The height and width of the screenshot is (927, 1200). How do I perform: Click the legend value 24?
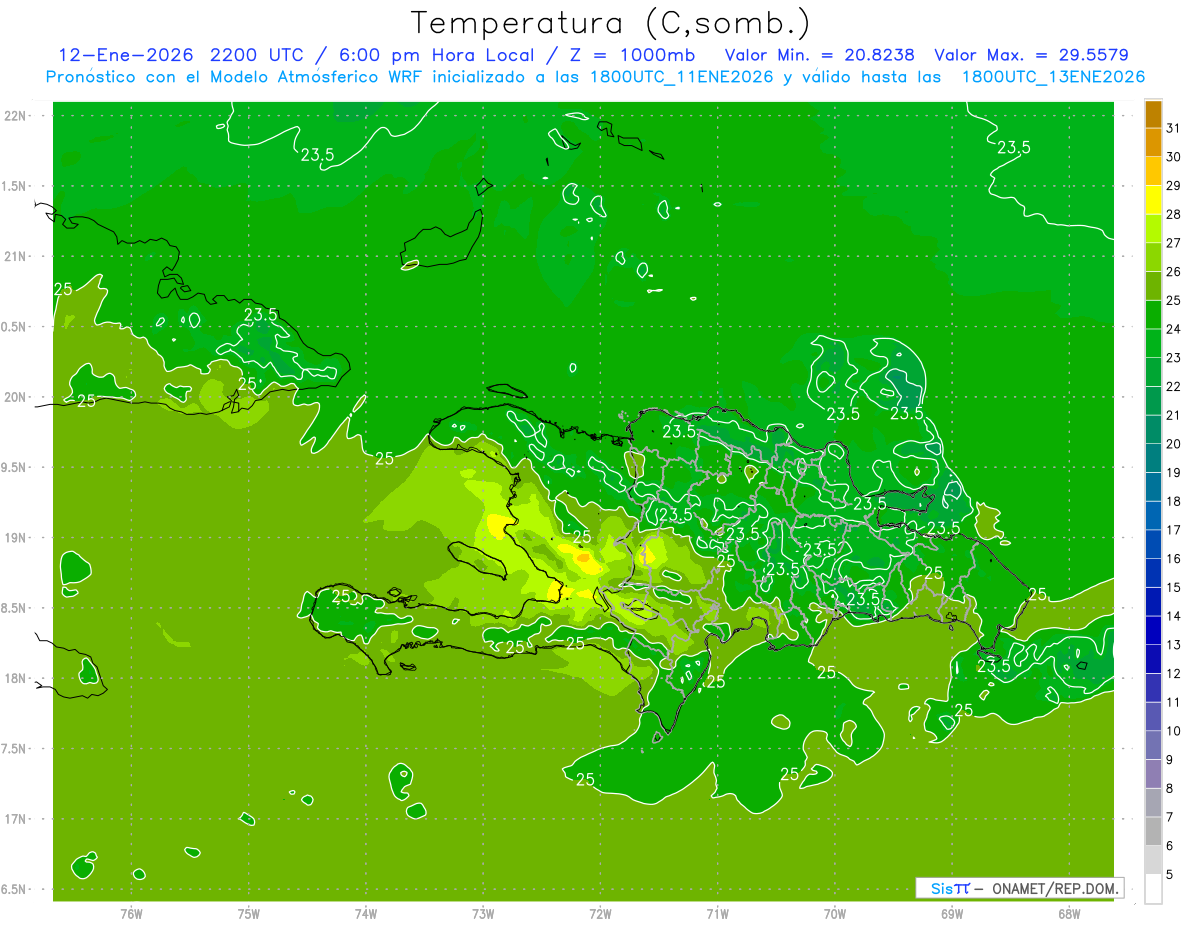tap(1174, 329)
